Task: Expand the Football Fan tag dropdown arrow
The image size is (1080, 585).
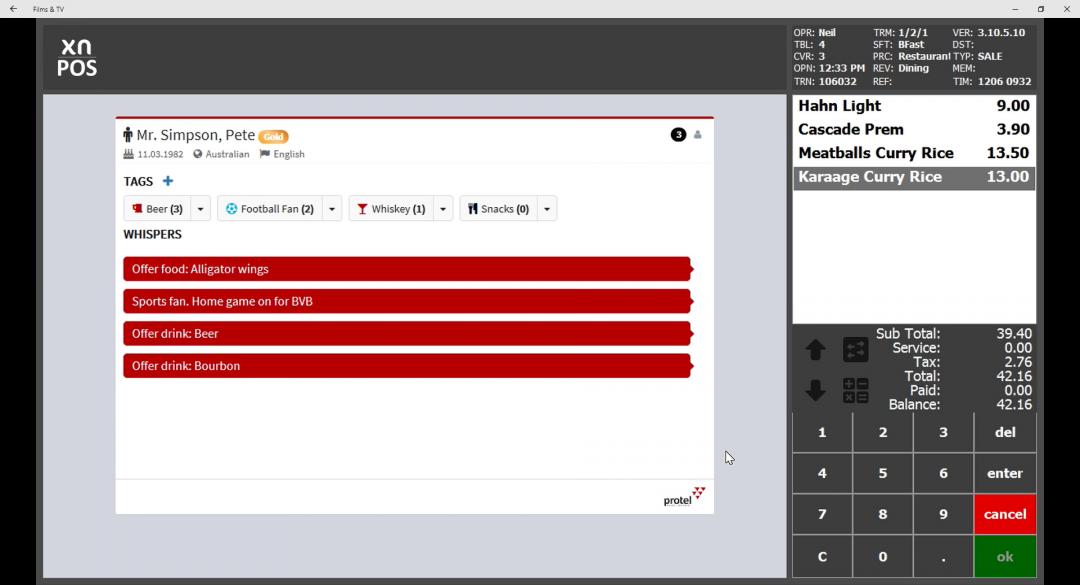Action: pos(332,209)
